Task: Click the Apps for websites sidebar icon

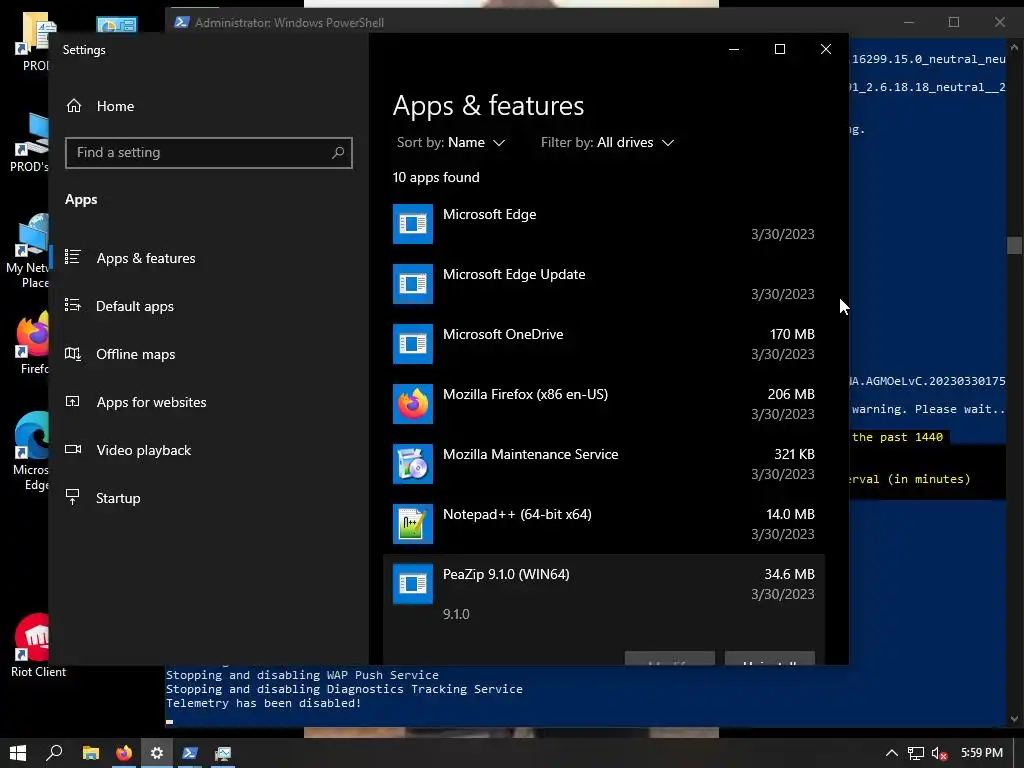Action: [x=73, y=401]
